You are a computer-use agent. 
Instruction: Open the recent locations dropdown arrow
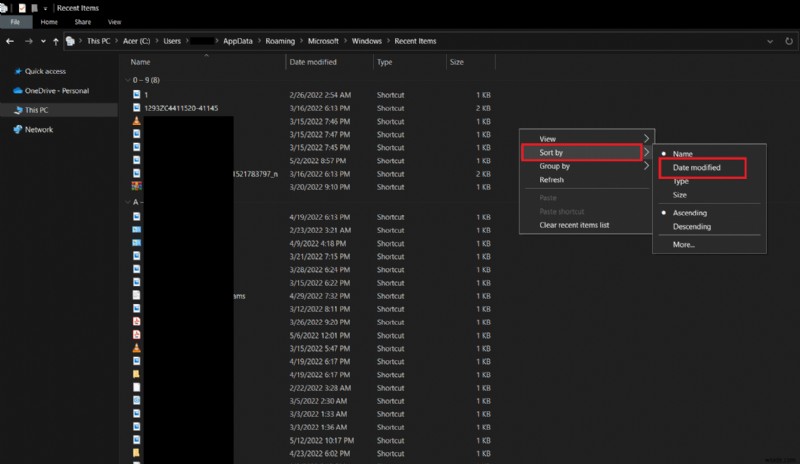point(43,41)
